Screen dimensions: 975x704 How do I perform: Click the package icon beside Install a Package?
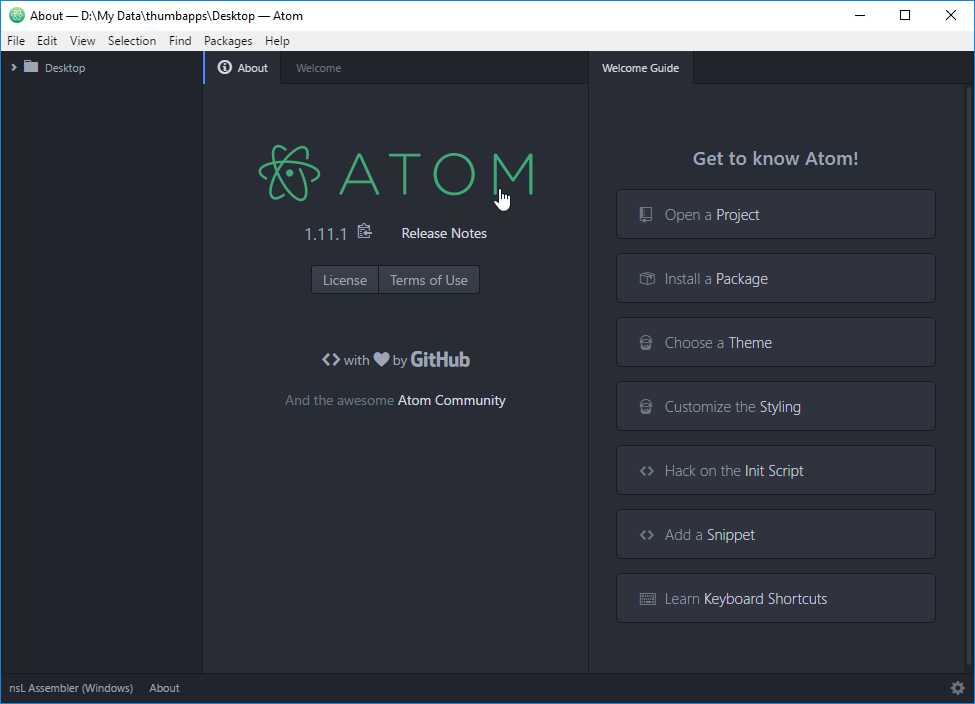pyautogui.click(x=647, y=279)
